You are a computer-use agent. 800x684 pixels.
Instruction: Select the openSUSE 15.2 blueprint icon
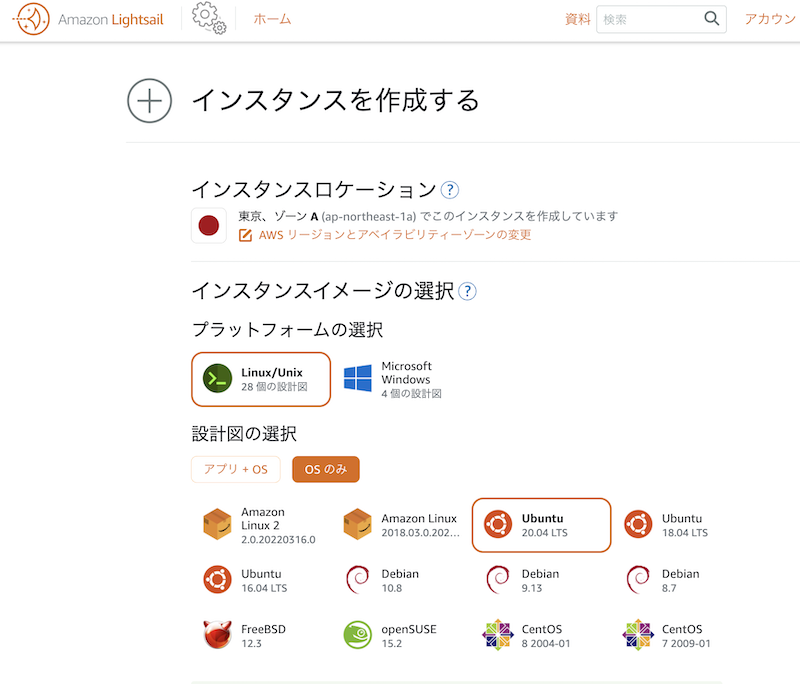tap(358, 635)
